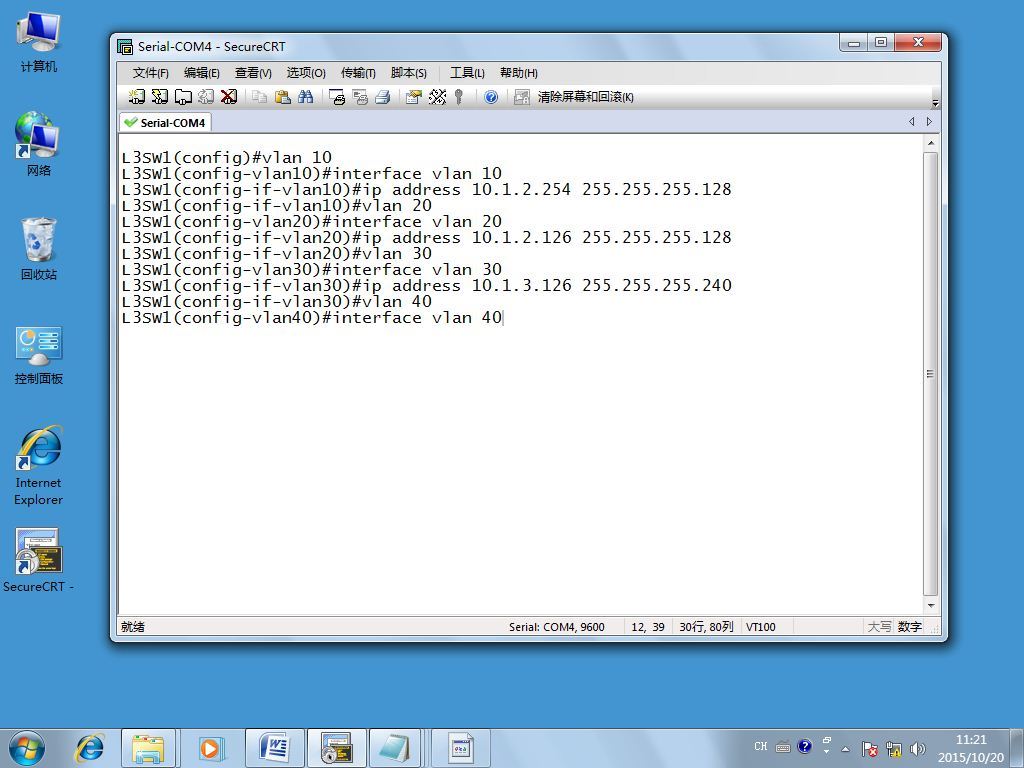The image size is (1024, 768).
Task: Show hidden tray icons arrow
Action: 845,749
